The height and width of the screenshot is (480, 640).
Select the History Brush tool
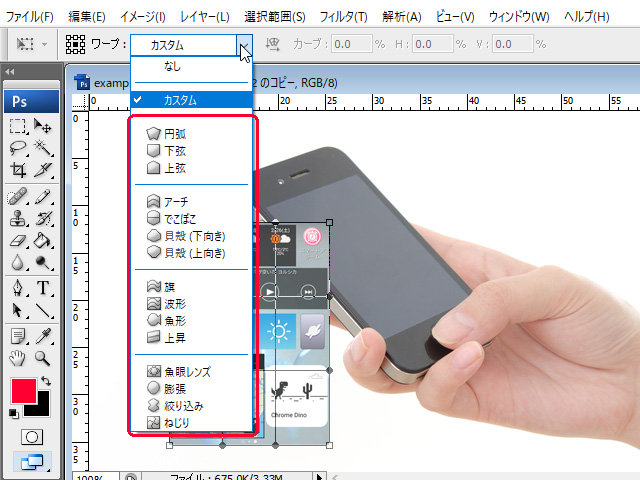coord(43,218)
